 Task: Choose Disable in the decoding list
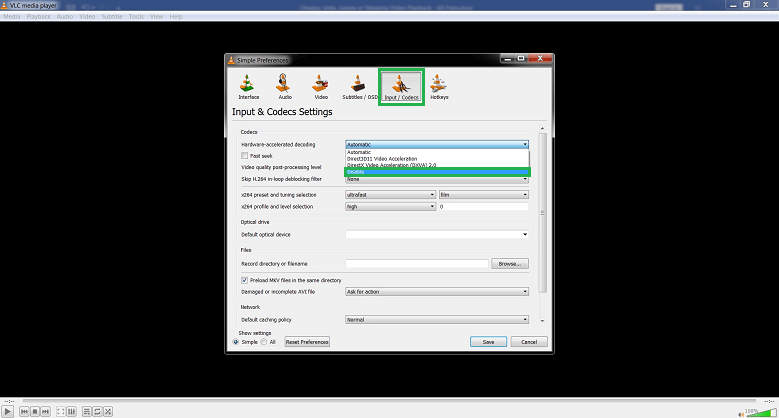pyautogui.click(x=437, y=171)
